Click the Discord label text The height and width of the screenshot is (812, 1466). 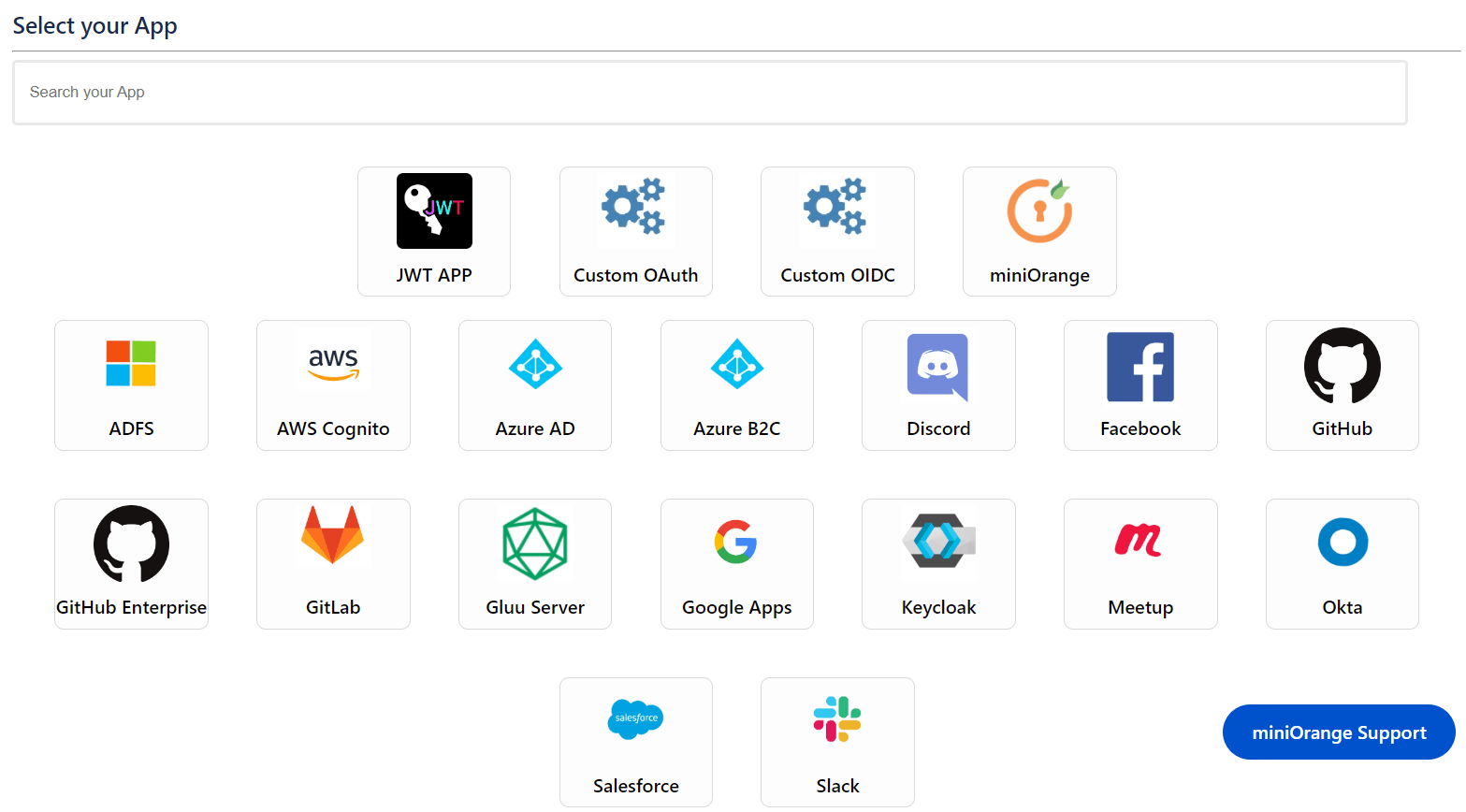938,428
